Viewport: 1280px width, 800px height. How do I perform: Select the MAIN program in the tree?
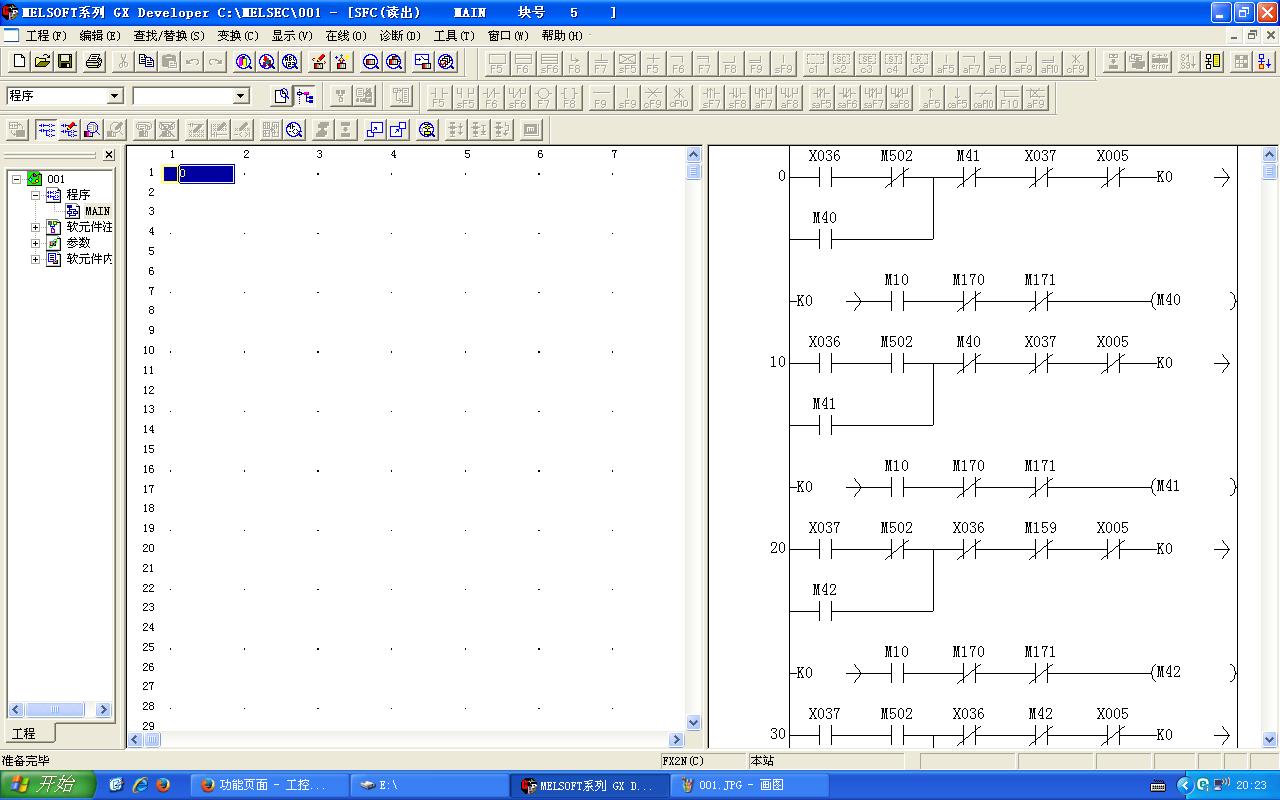click(96, 211)
